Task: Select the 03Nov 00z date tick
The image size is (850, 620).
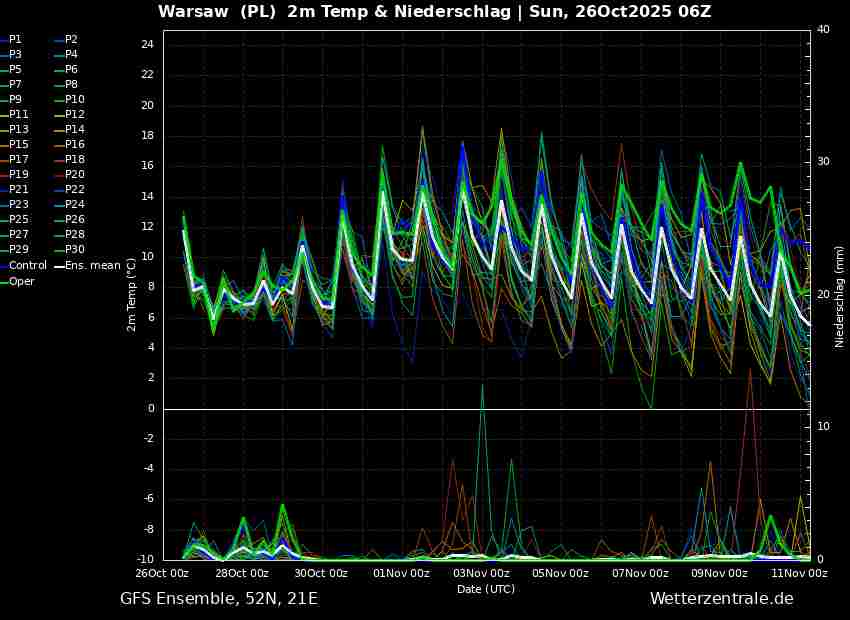Action: 481,573
